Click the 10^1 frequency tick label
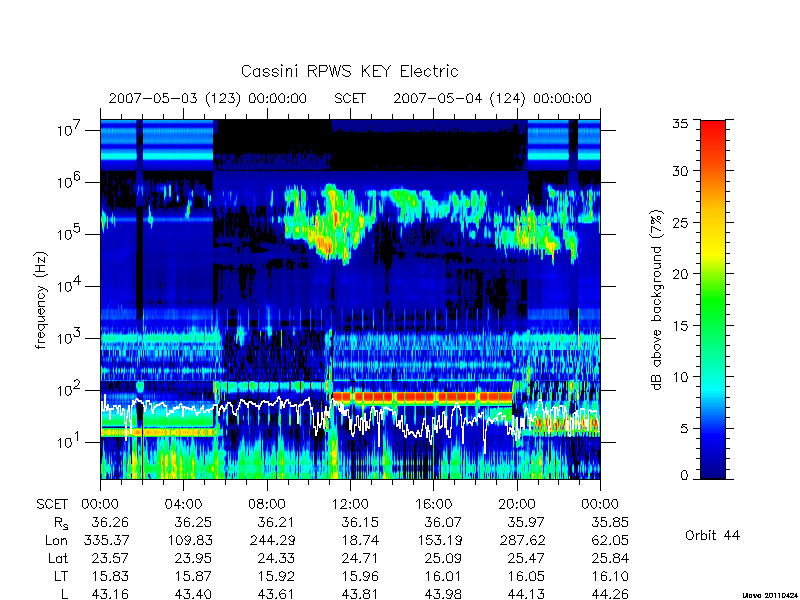This screenshot has height=600, width=800. click(70, 441)
